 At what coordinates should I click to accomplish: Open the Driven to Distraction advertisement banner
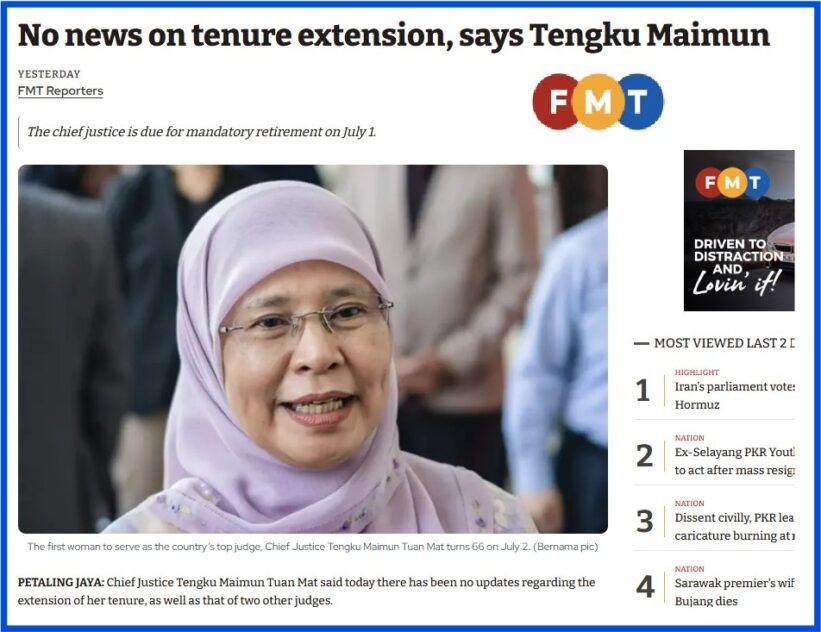739,230
